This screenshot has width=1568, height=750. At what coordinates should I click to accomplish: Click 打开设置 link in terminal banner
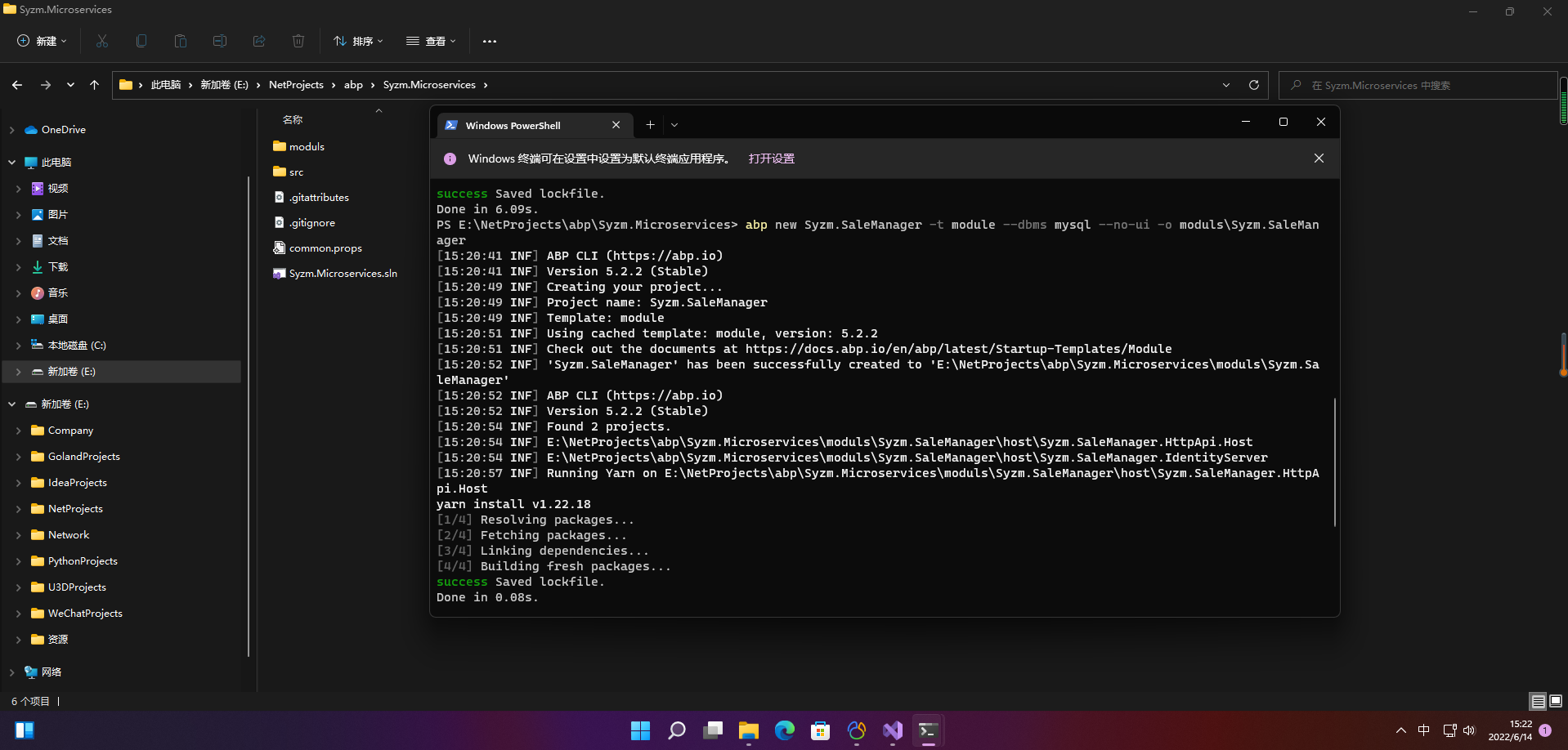point(771,158)
